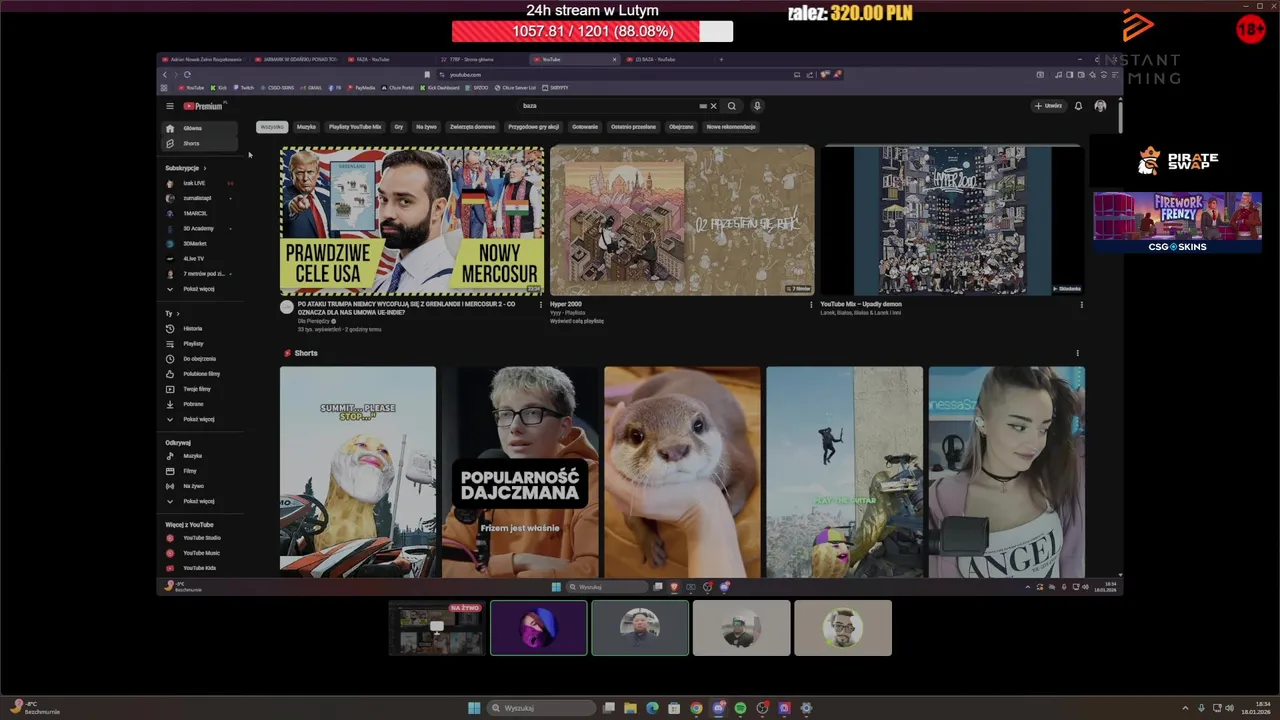
Task: Open Muzyka under Odkrywaj section
Action: click(x=200, y=456)
